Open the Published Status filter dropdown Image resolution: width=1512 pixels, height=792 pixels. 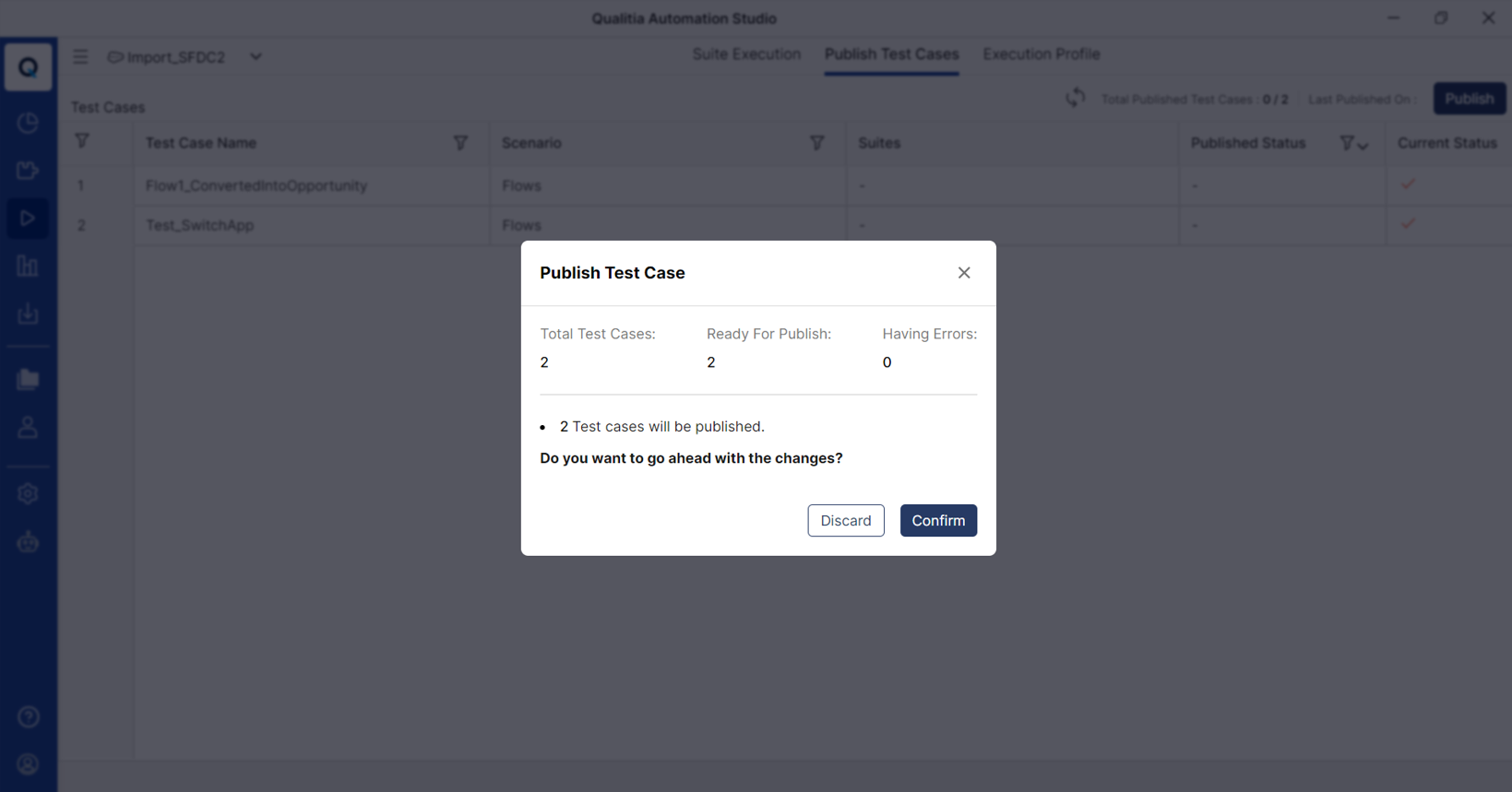[1354, 143]
